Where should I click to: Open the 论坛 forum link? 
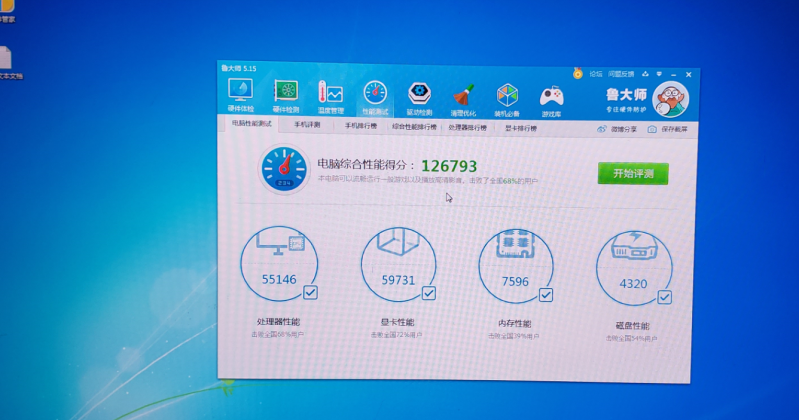pyautogui.click(x=596, y=74)
